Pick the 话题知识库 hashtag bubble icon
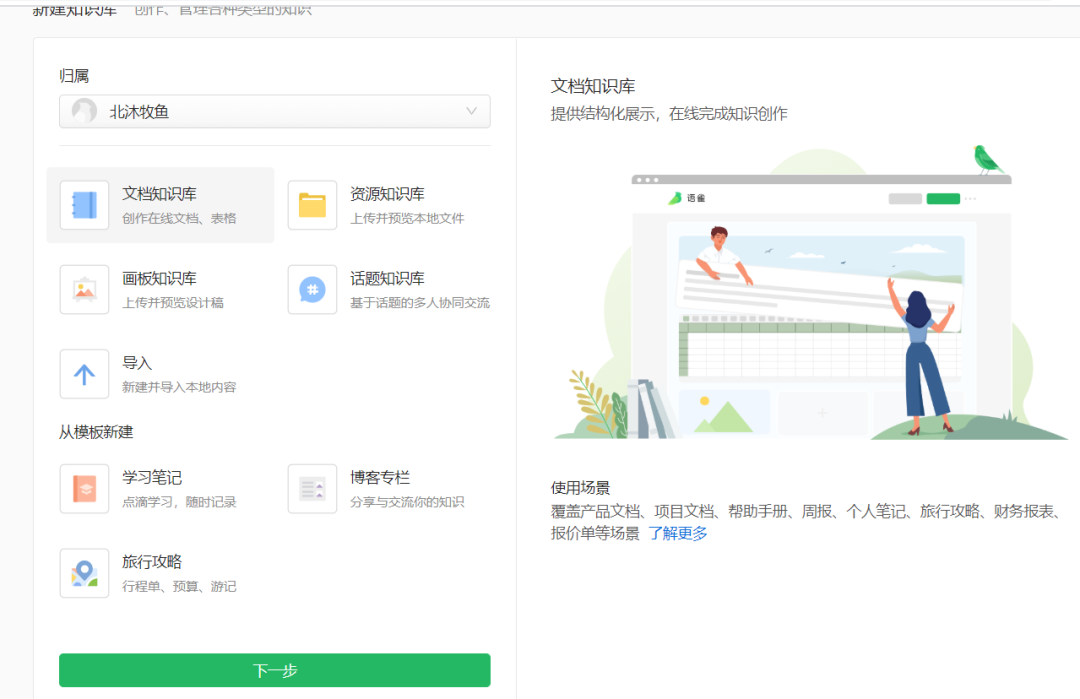1080x699 pixels. [x=312, y=290]
